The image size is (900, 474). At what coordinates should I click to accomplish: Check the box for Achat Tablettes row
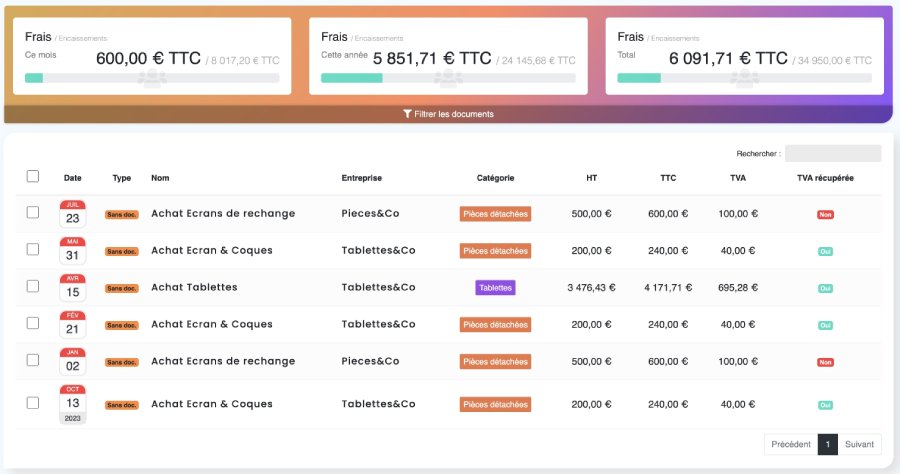pyautogui.click(x=33, y=286)
